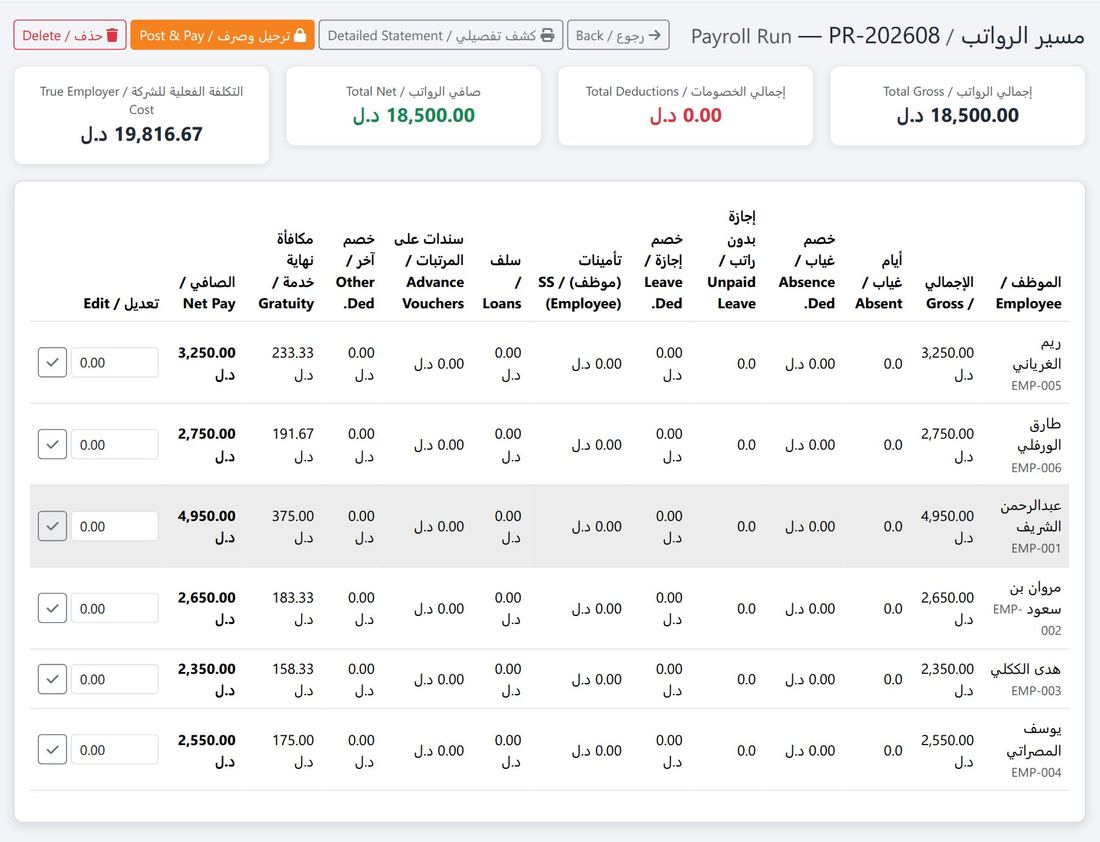Click the Total Net summary card
Image resolution: width=1100 pixels, height=842 pixels.
click(413, 106)
